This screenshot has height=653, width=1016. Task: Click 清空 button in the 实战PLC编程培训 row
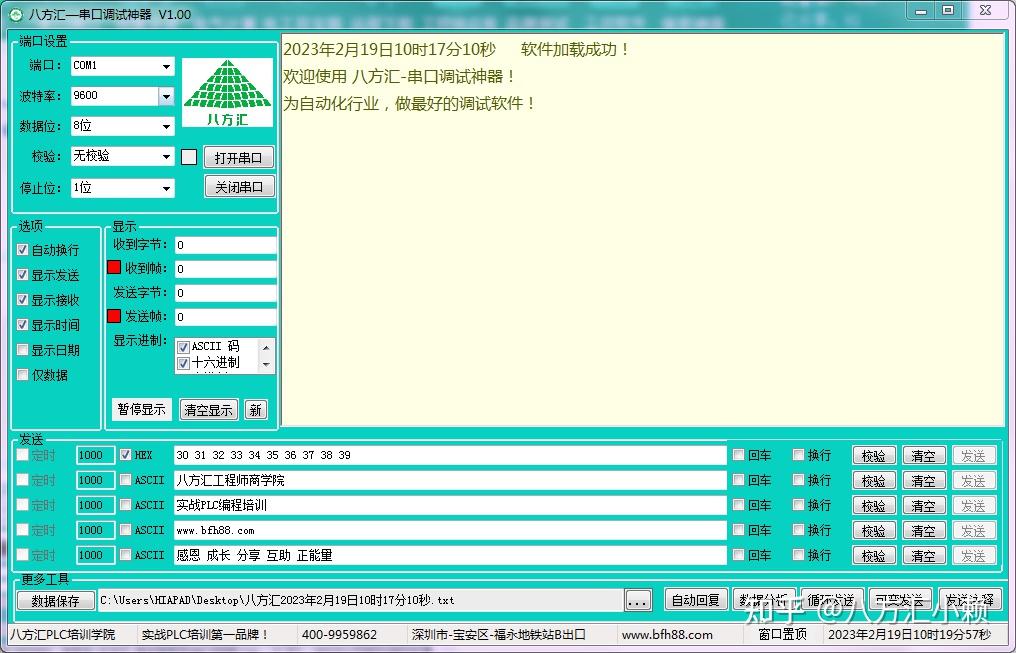[923, 506]
